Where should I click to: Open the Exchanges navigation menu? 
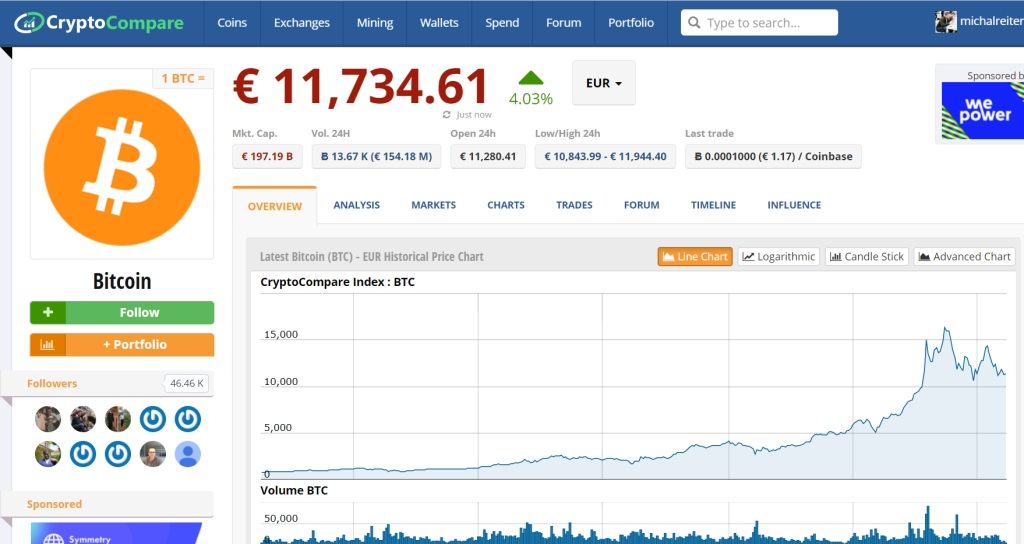pos(302,23)
